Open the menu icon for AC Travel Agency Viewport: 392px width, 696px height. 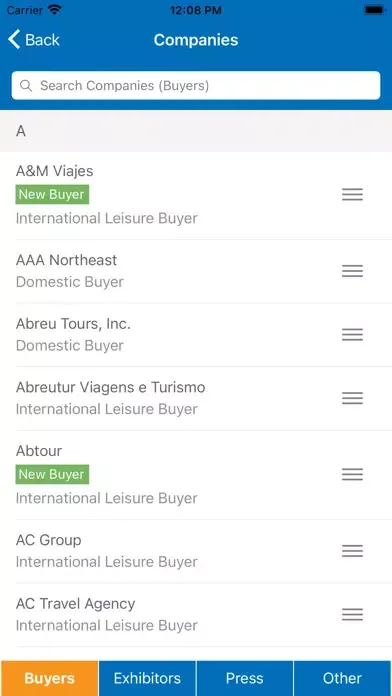[x=352, y=614]
